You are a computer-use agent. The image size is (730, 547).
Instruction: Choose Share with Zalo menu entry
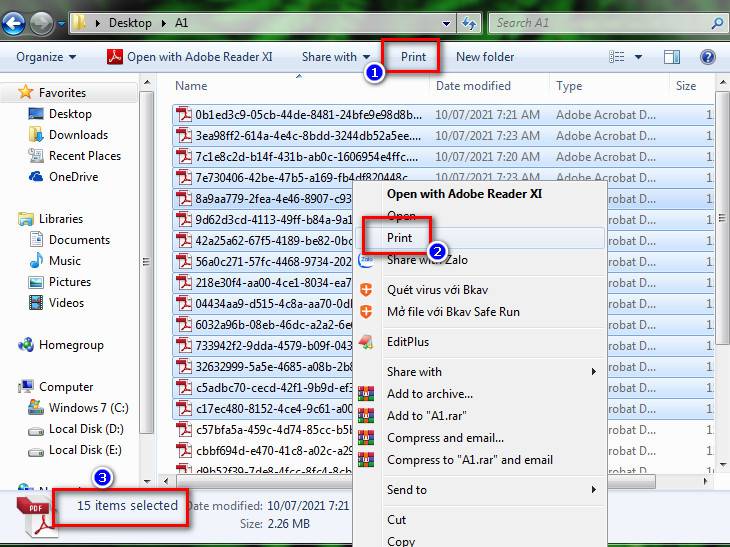click(x=480, y=260)
